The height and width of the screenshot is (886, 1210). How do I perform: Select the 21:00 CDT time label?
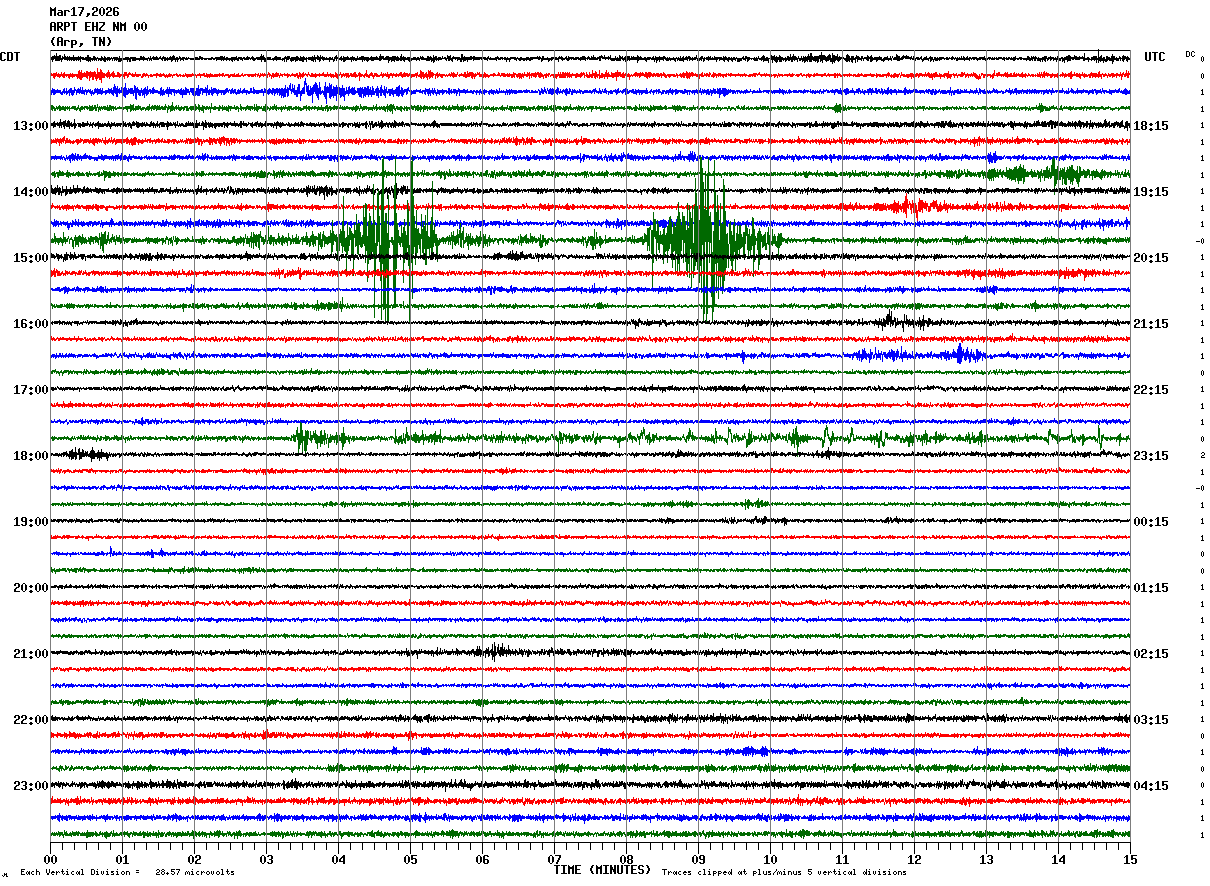[x=30, y=654]
